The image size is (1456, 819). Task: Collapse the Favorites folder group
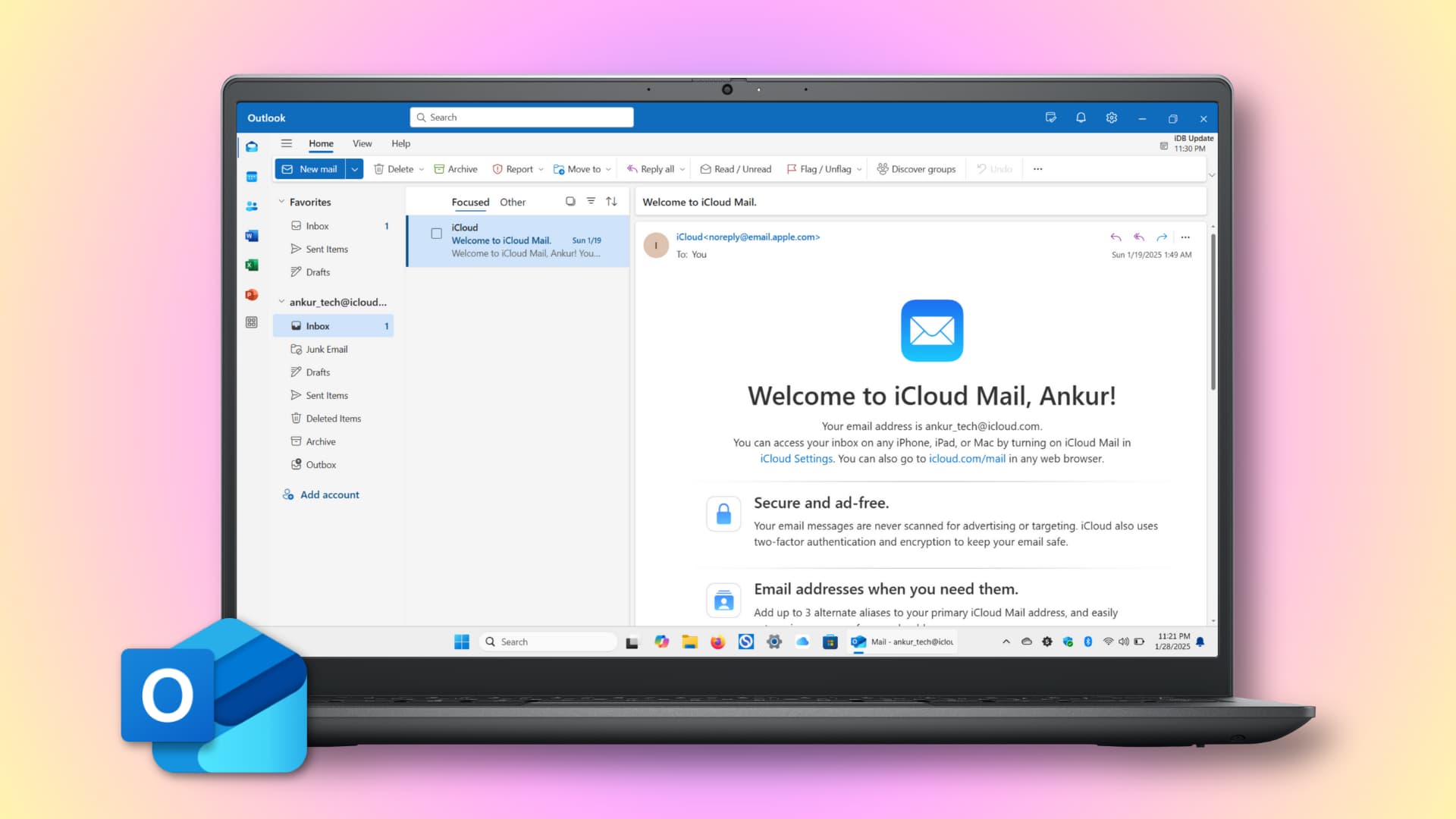click(281, 202)
